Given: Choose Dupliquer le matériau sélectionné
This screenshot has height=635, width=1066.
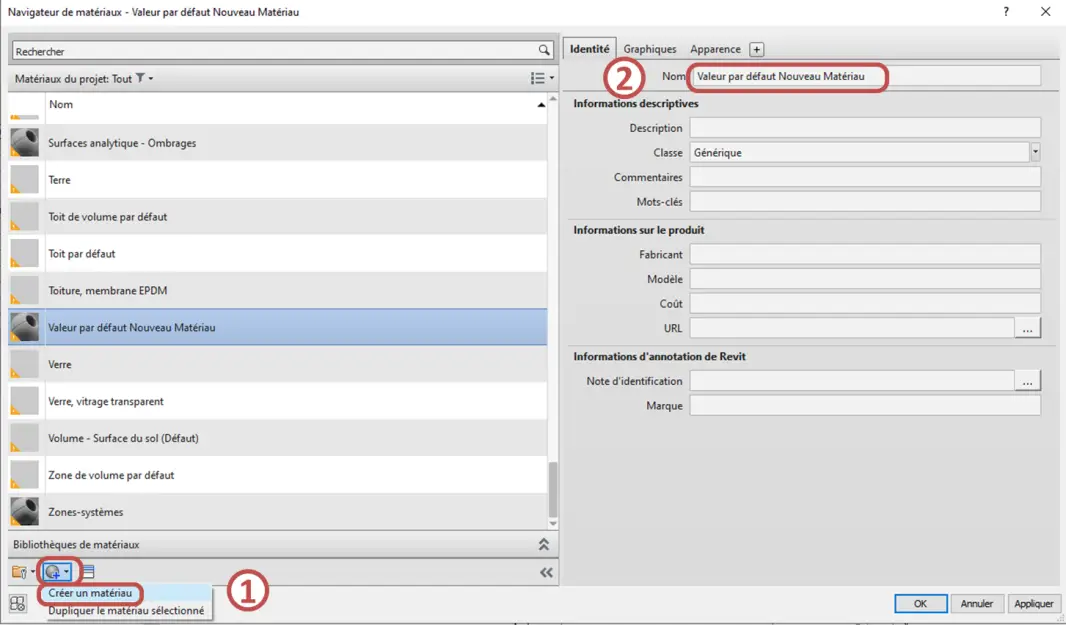Looking at the screenshot, I should (x=126, y=611).
